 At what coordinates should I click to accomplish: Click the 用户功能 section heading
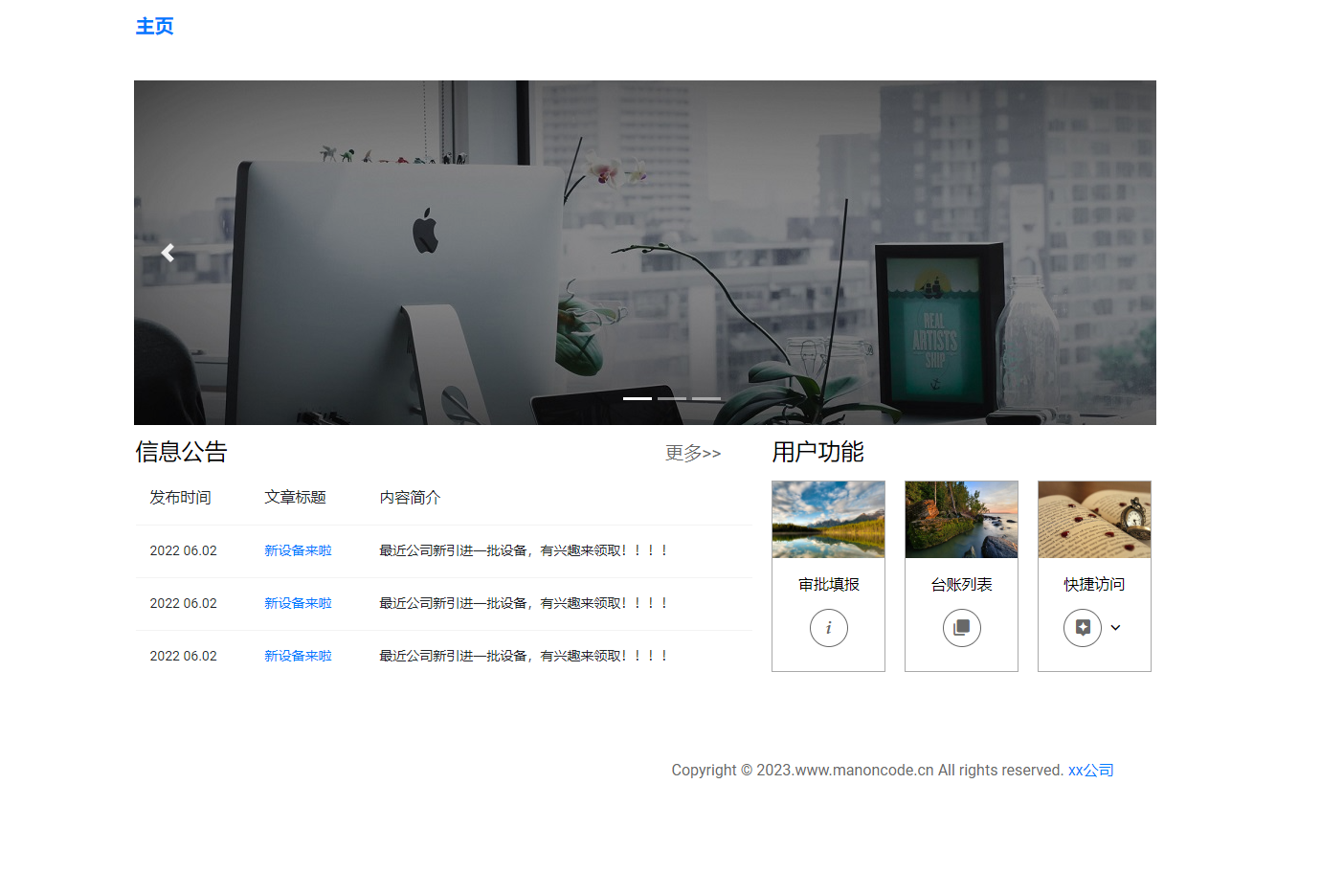(x=818, y=452)
